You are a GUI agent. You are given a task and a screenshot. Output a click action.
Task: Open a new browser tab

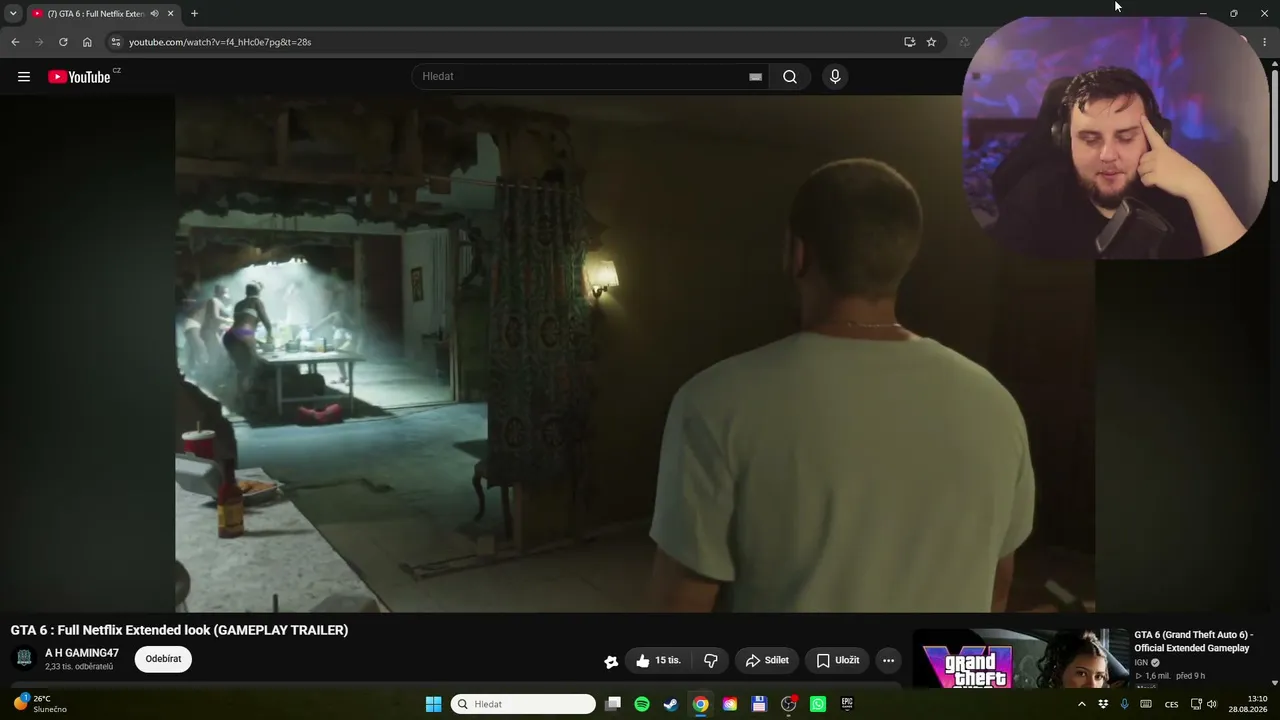[194, 14]
